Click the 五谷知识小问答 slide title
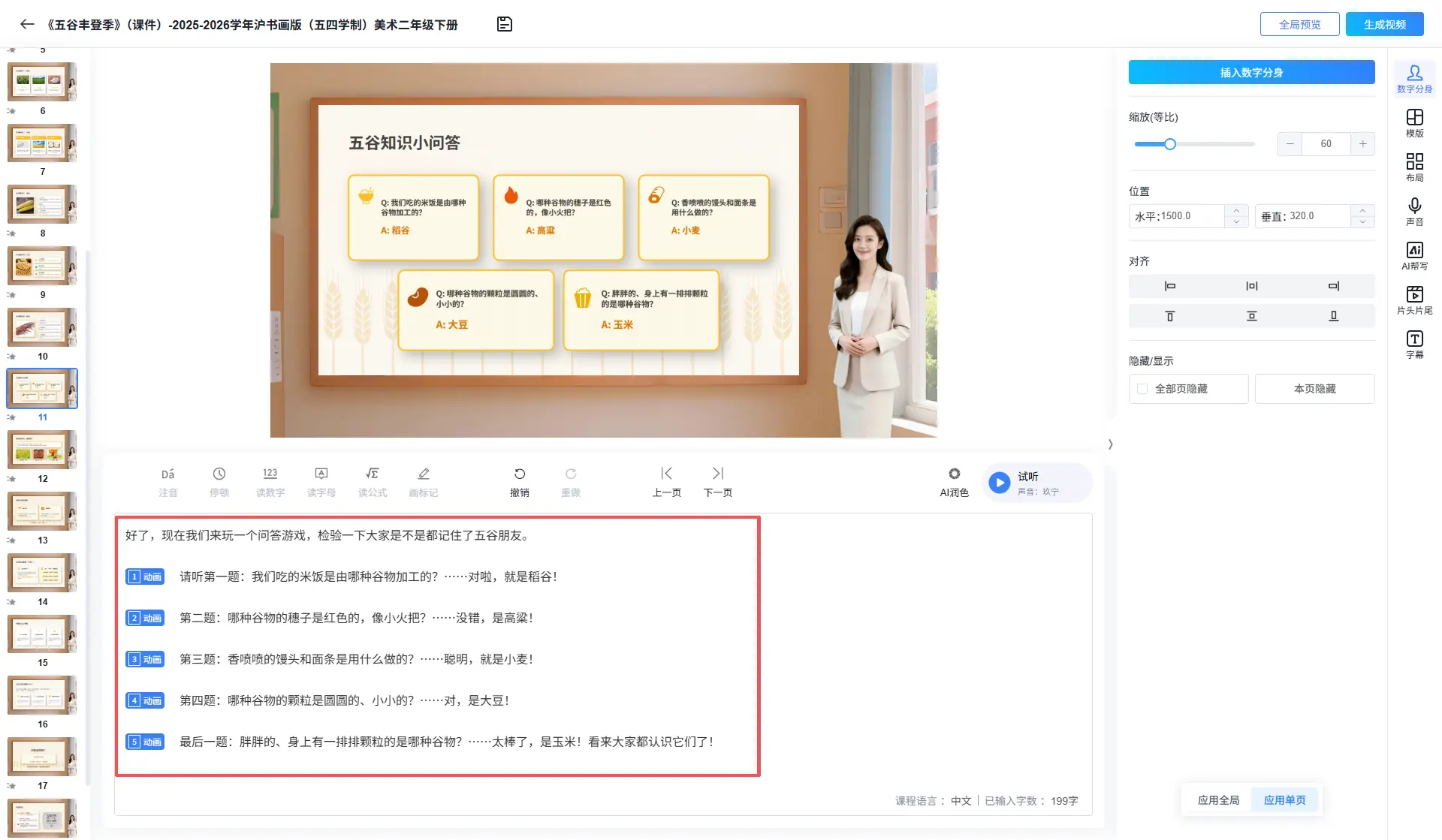This screenshot has width=1442, height=840. (x=404, y=143)
